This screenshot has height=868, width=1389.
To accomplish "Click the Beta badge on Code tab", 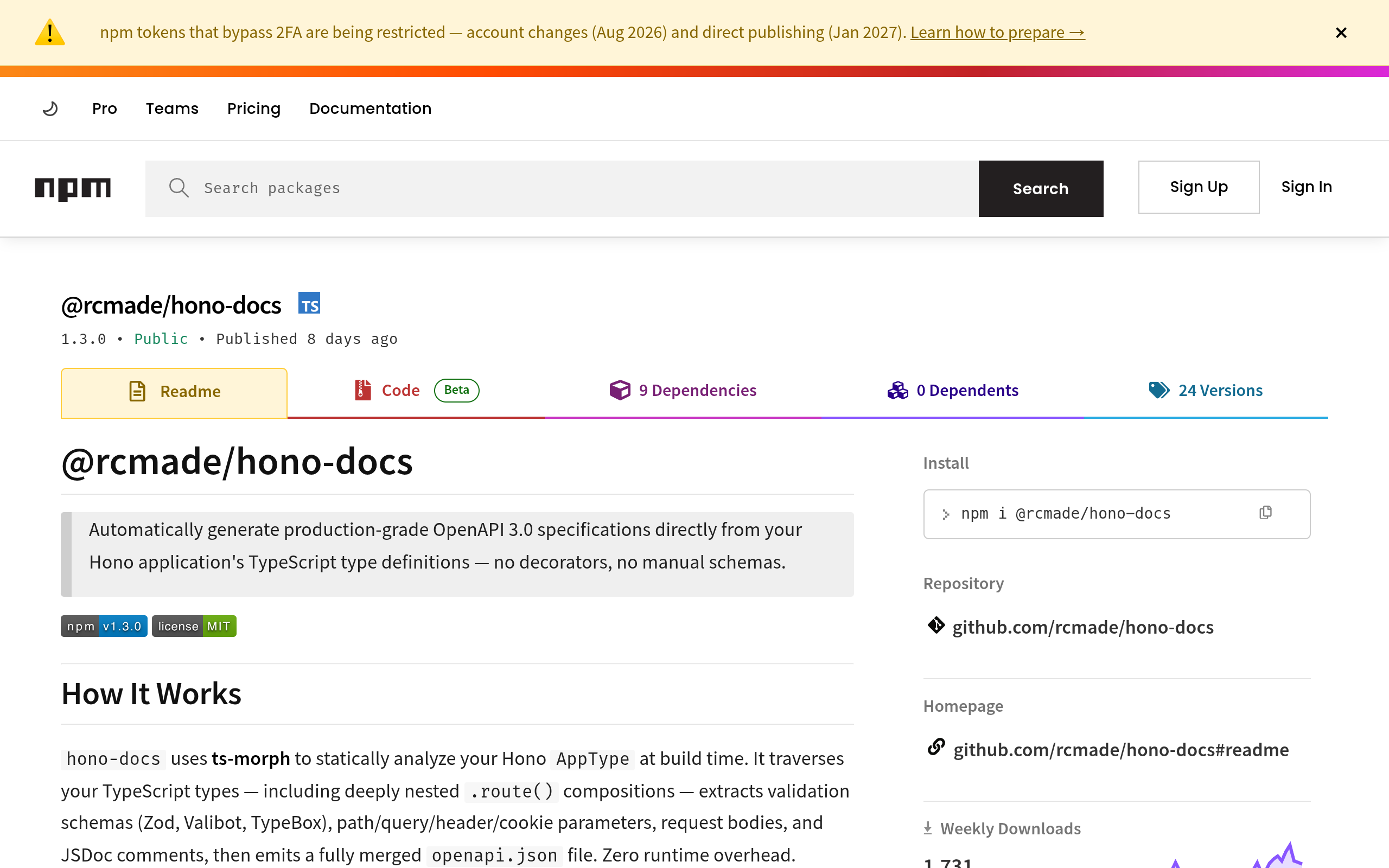I will click(456, 391).
